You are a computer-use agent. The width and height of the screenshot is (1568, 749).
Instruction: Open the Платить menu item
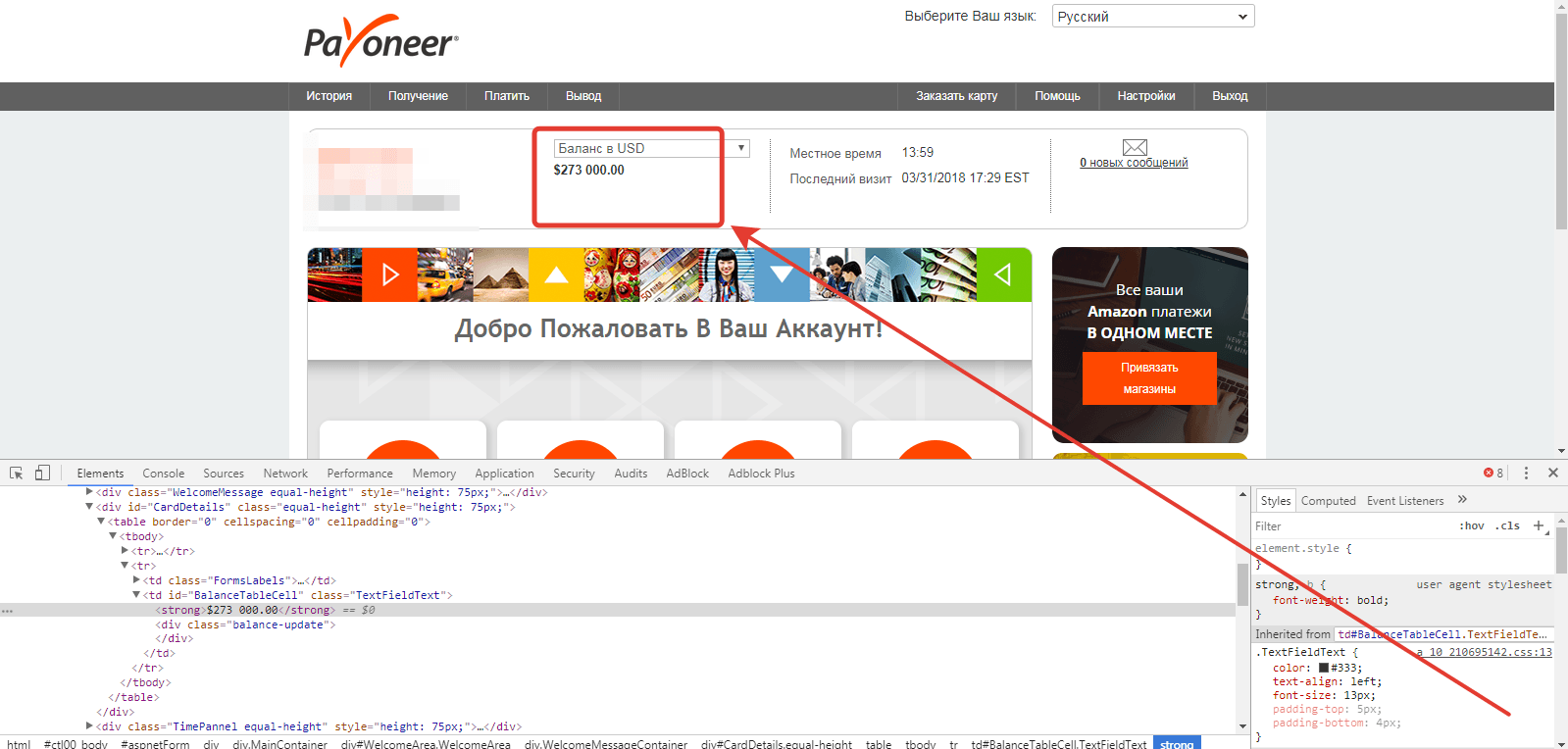tap(507, 96)
